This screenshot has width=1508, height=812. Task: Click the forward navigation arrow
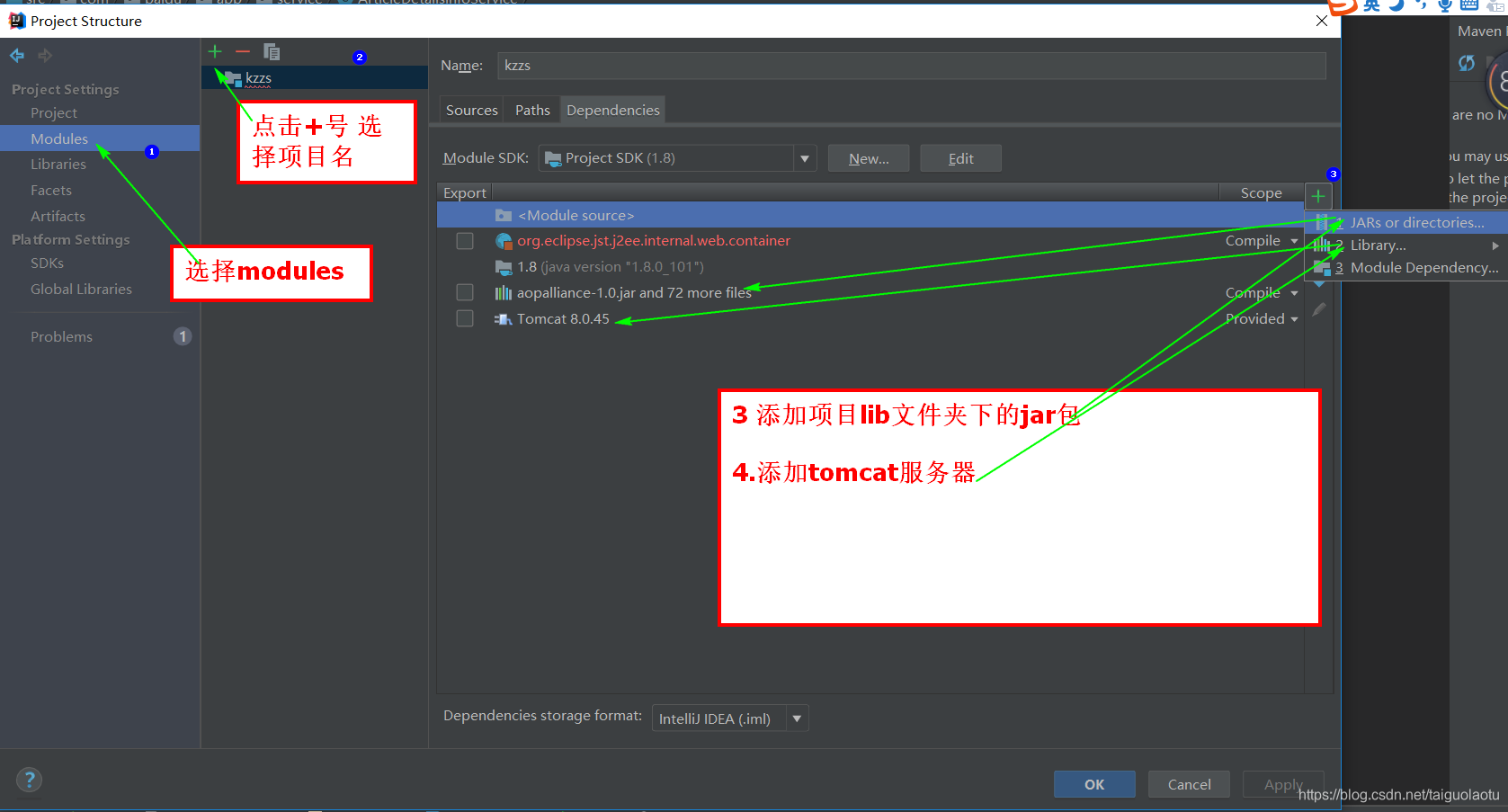point(45,56)
